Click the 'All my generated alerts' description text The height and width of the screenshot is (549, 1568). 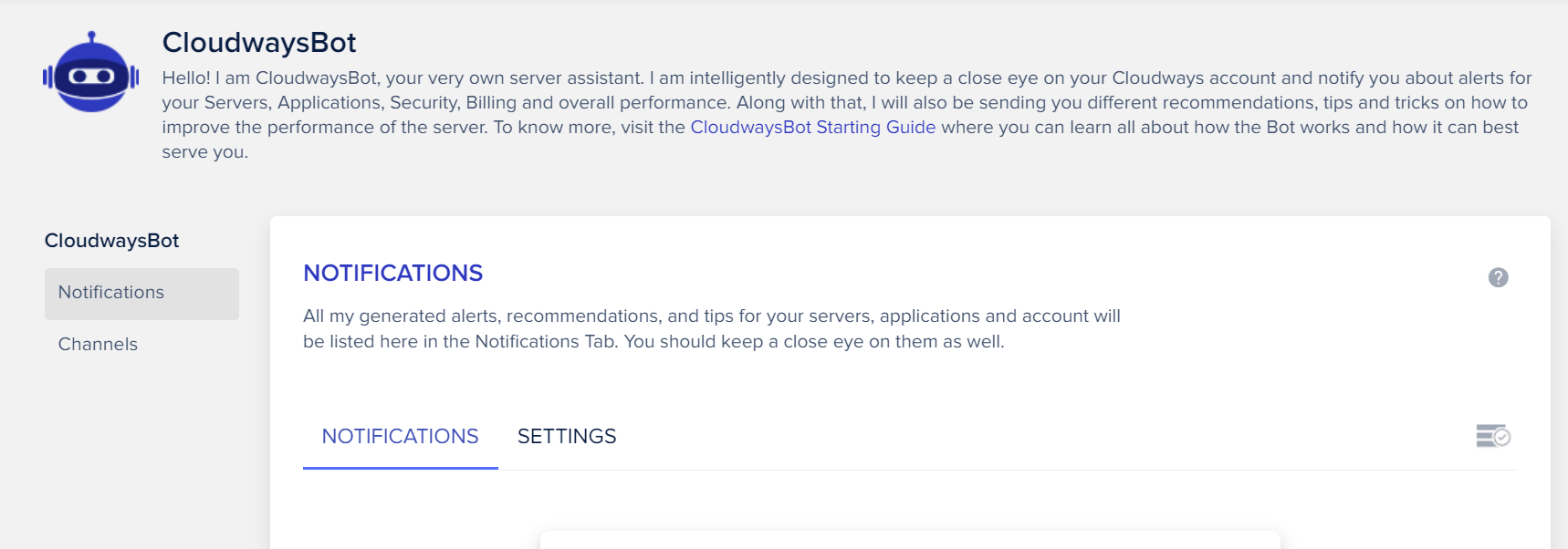click(712, 328)
